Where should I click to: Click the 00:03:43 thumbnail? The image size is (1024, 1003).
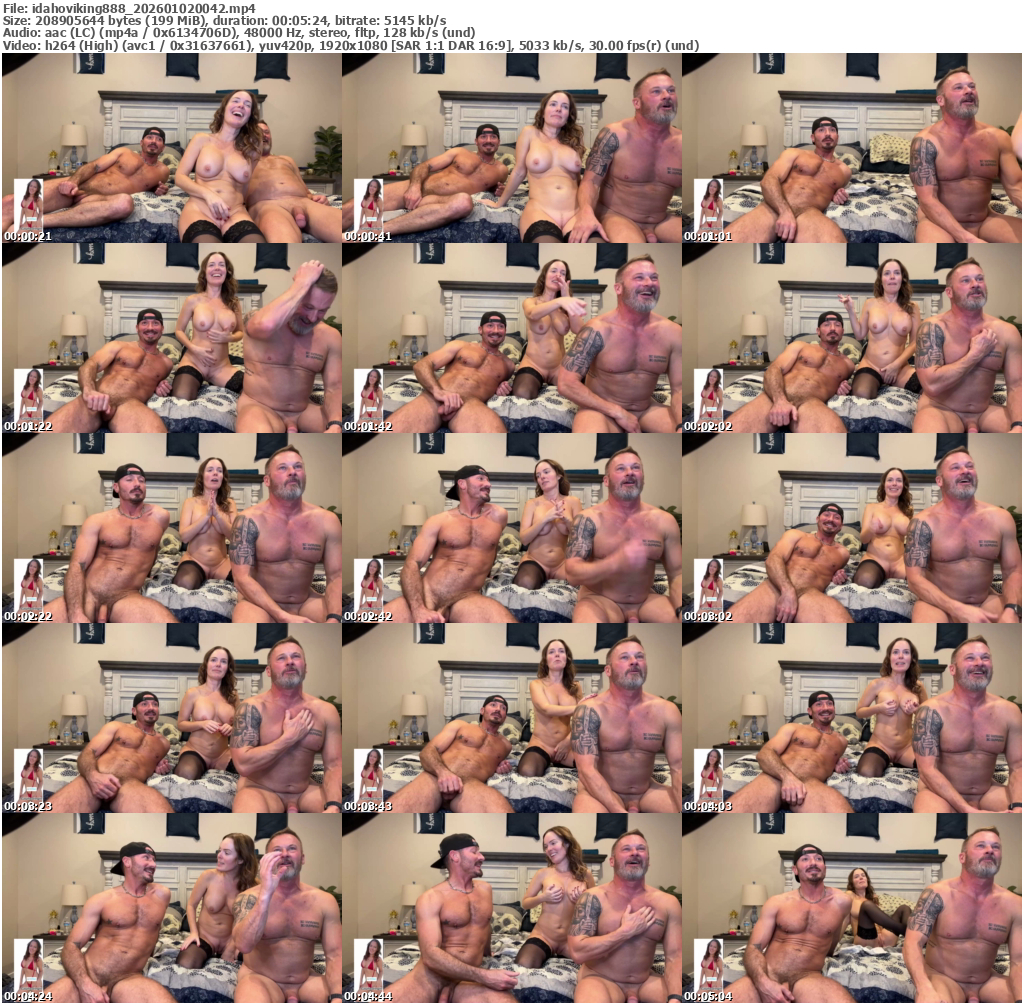tap(512, 718)
